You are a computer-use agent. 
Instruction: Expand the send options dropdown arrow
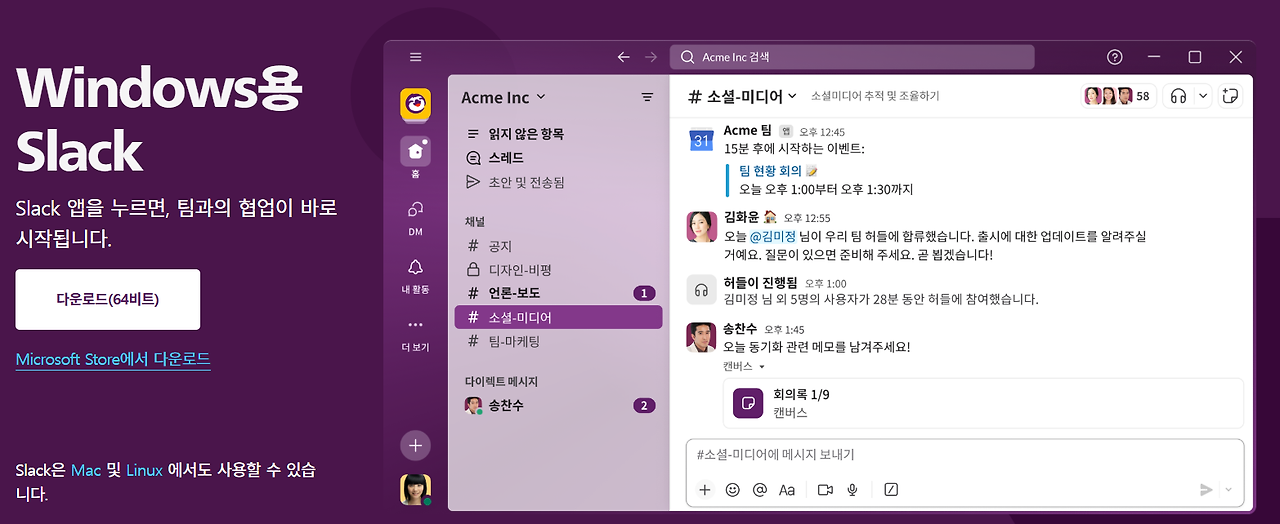1228,489
